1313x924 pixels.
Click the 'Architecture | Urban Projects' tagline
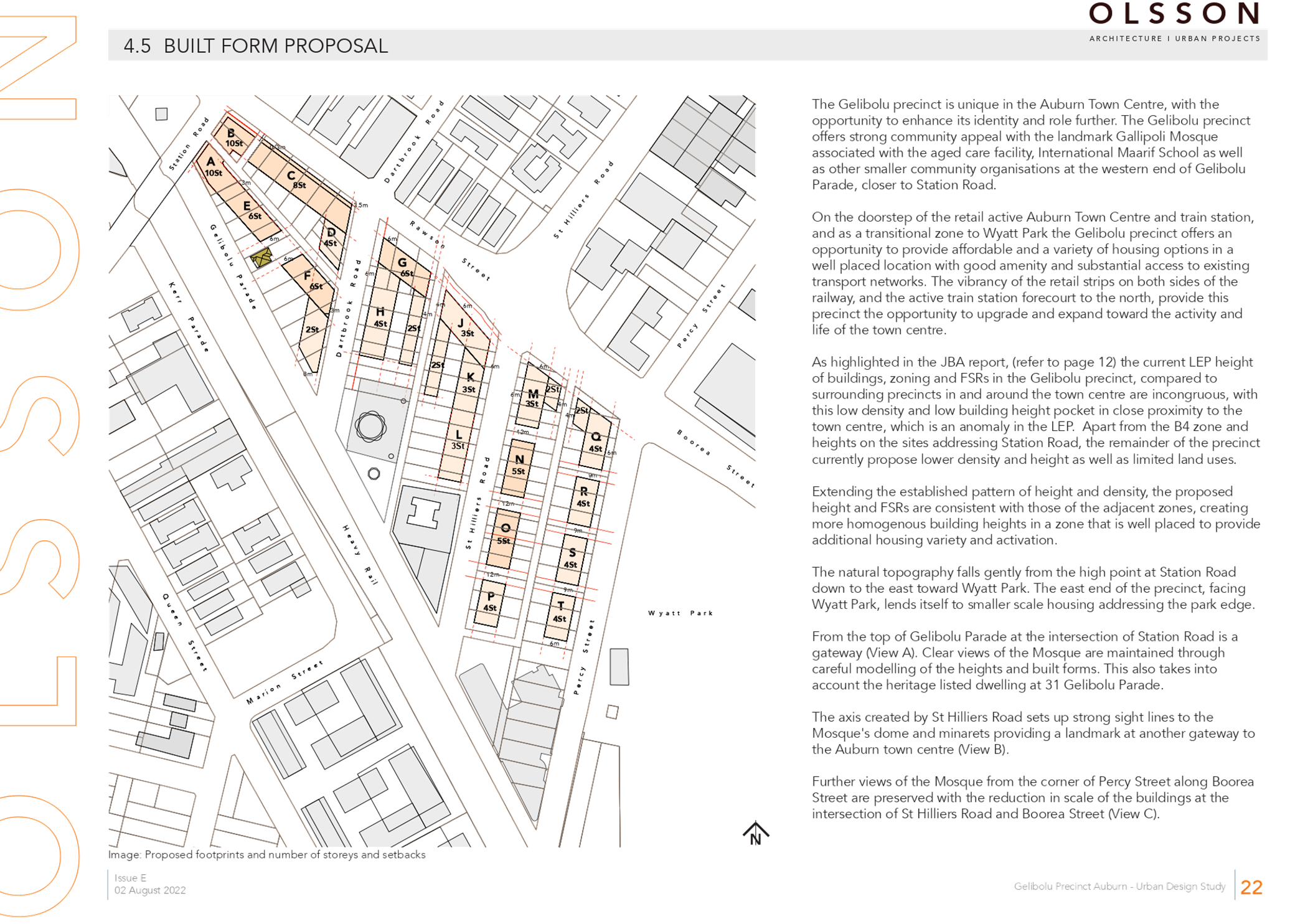pyautogui.click(x=1174, y=39)
